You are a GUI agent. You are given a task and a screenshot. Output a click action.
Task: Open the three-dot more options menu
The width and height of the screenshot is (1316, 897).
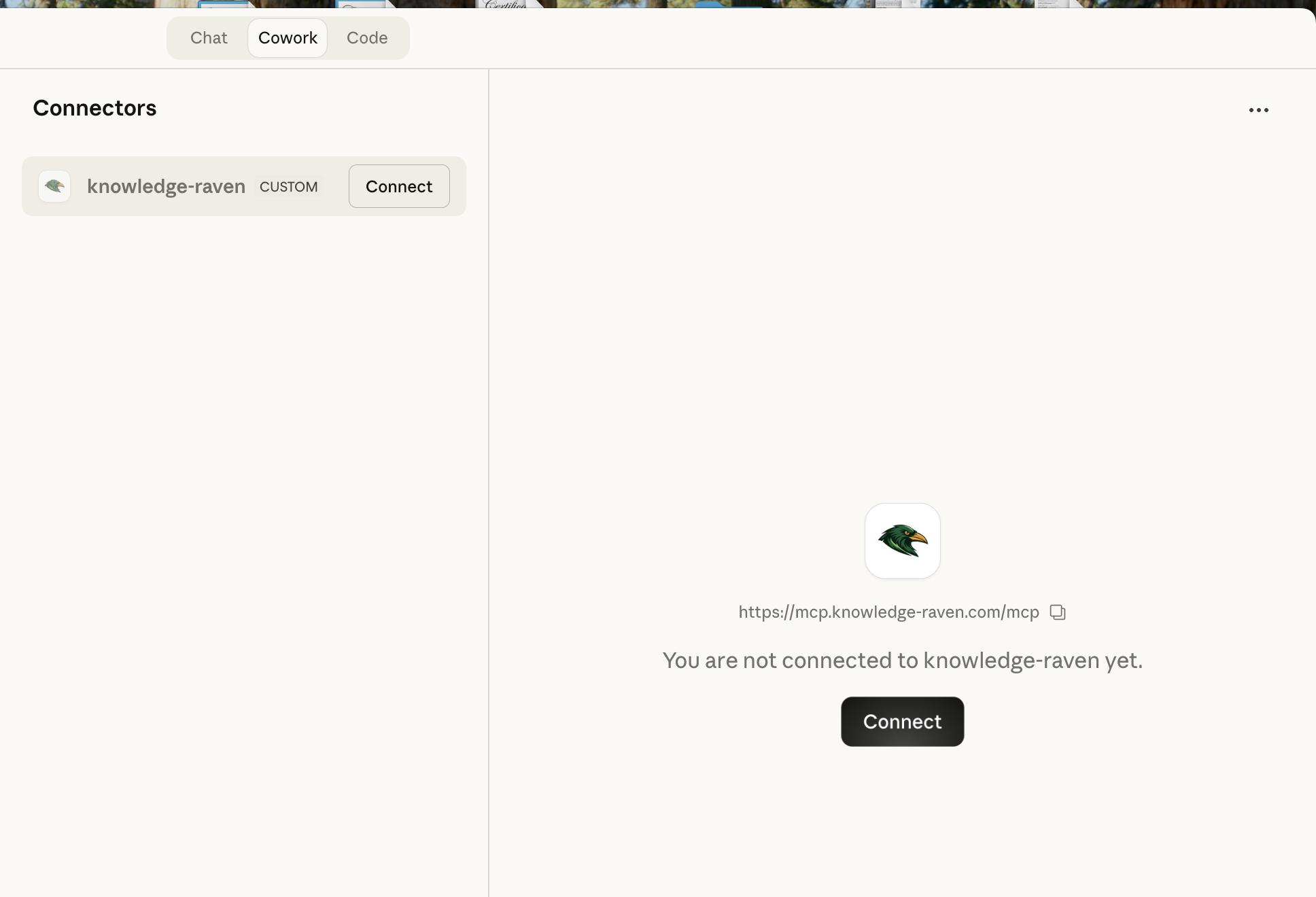tap(1258, 110)
